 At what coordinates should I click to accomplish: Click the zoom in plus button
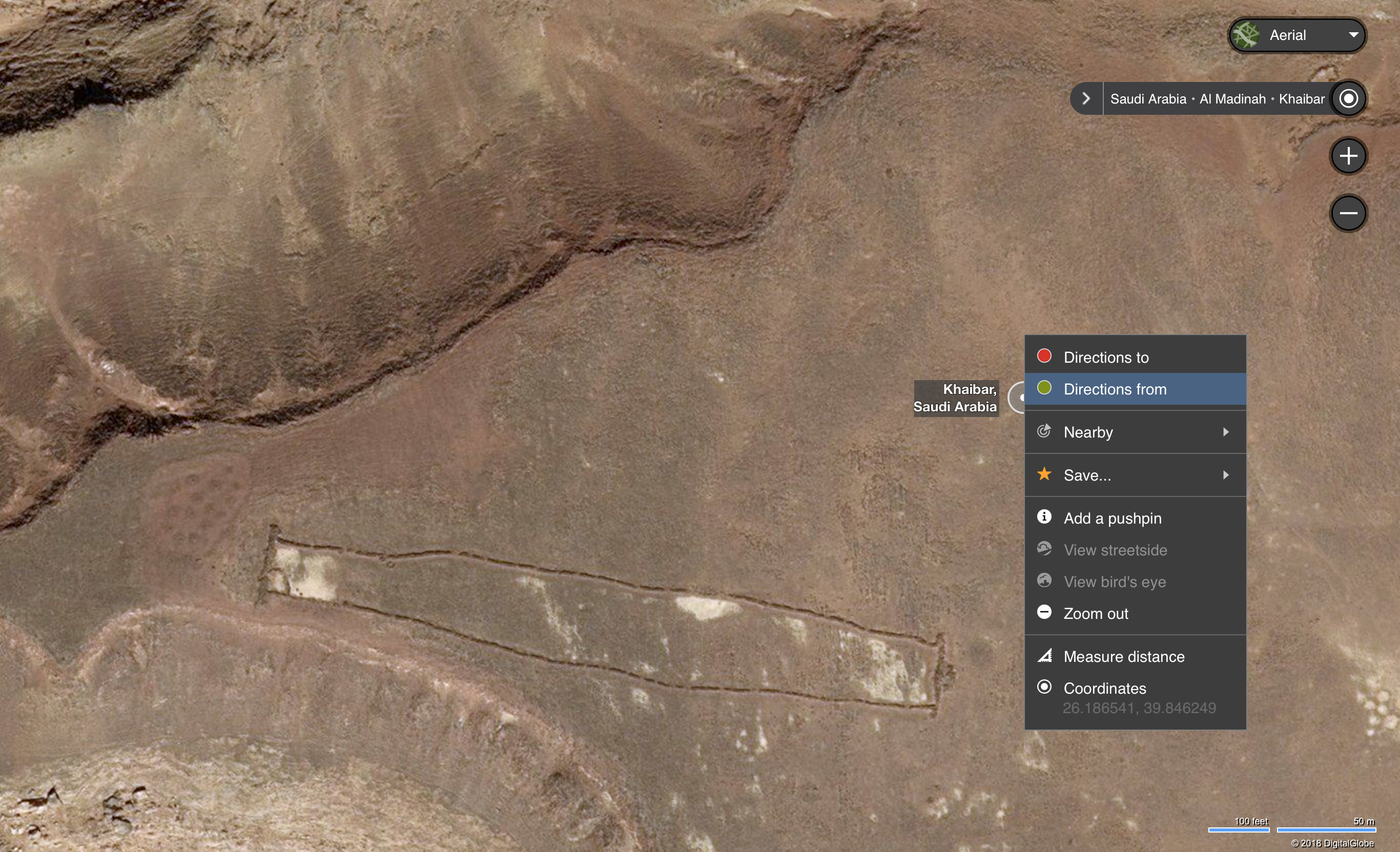(1348, 156)
